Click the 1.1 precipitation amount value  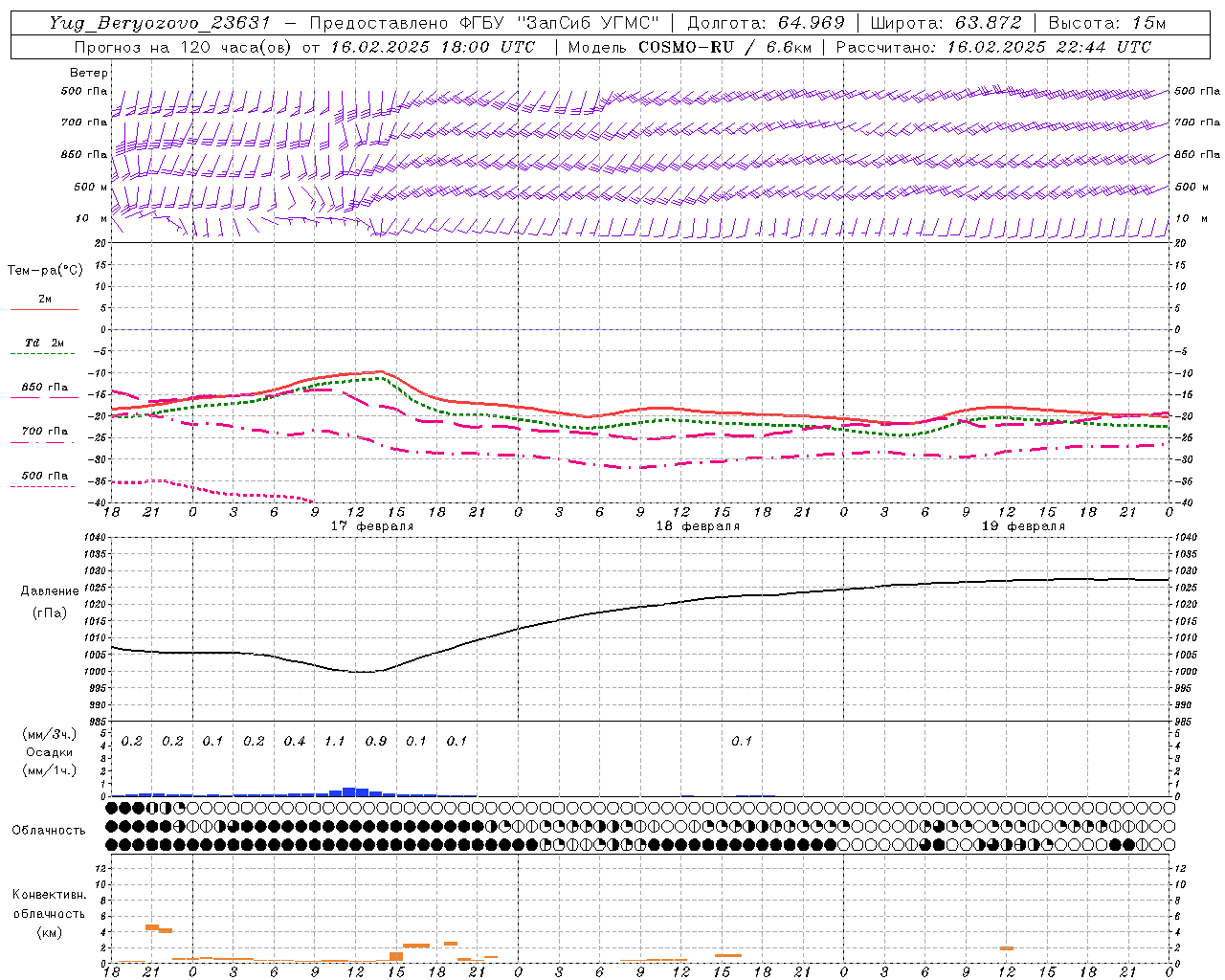click(335, 742)
